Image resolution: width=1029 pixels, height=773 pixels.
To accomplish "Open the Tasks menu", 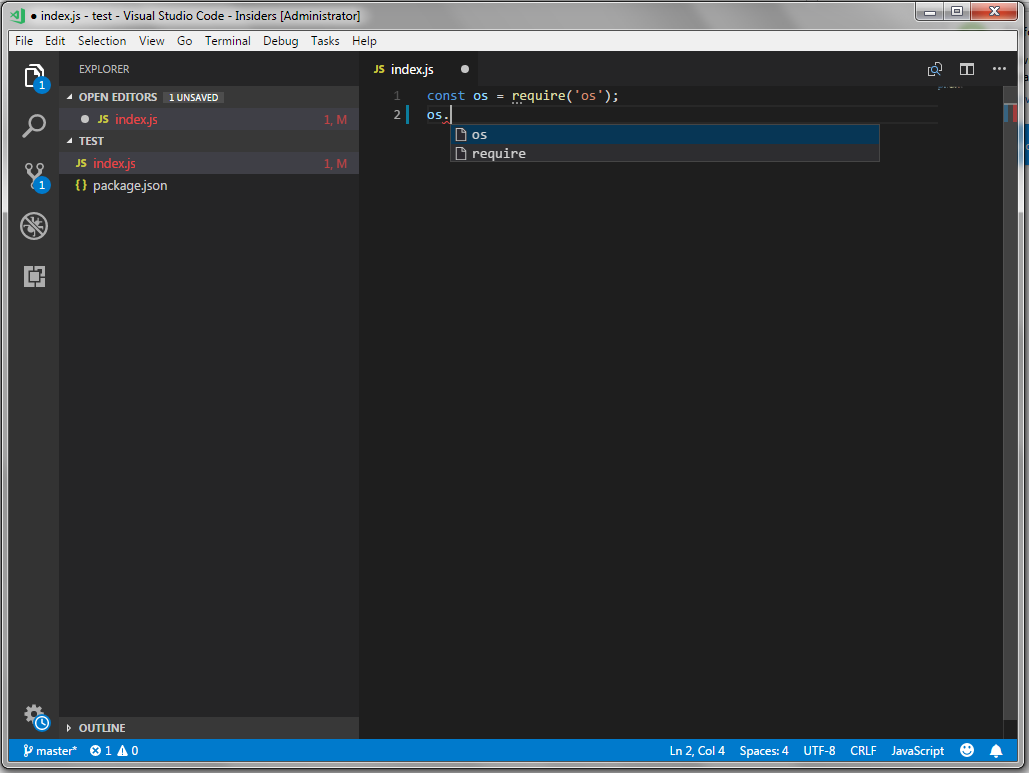I will pos(325,41).
